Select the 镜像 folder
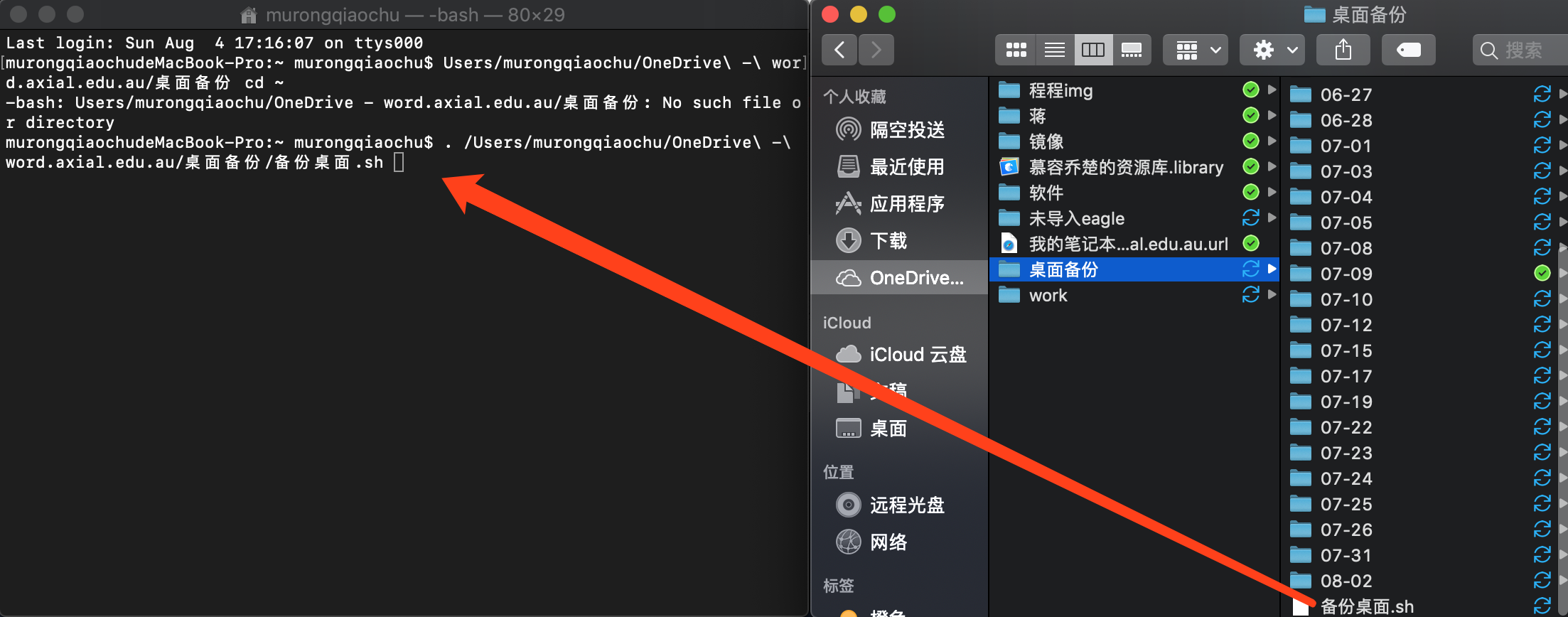This screenshot has width=1568, height=617. click(1134, 141)
